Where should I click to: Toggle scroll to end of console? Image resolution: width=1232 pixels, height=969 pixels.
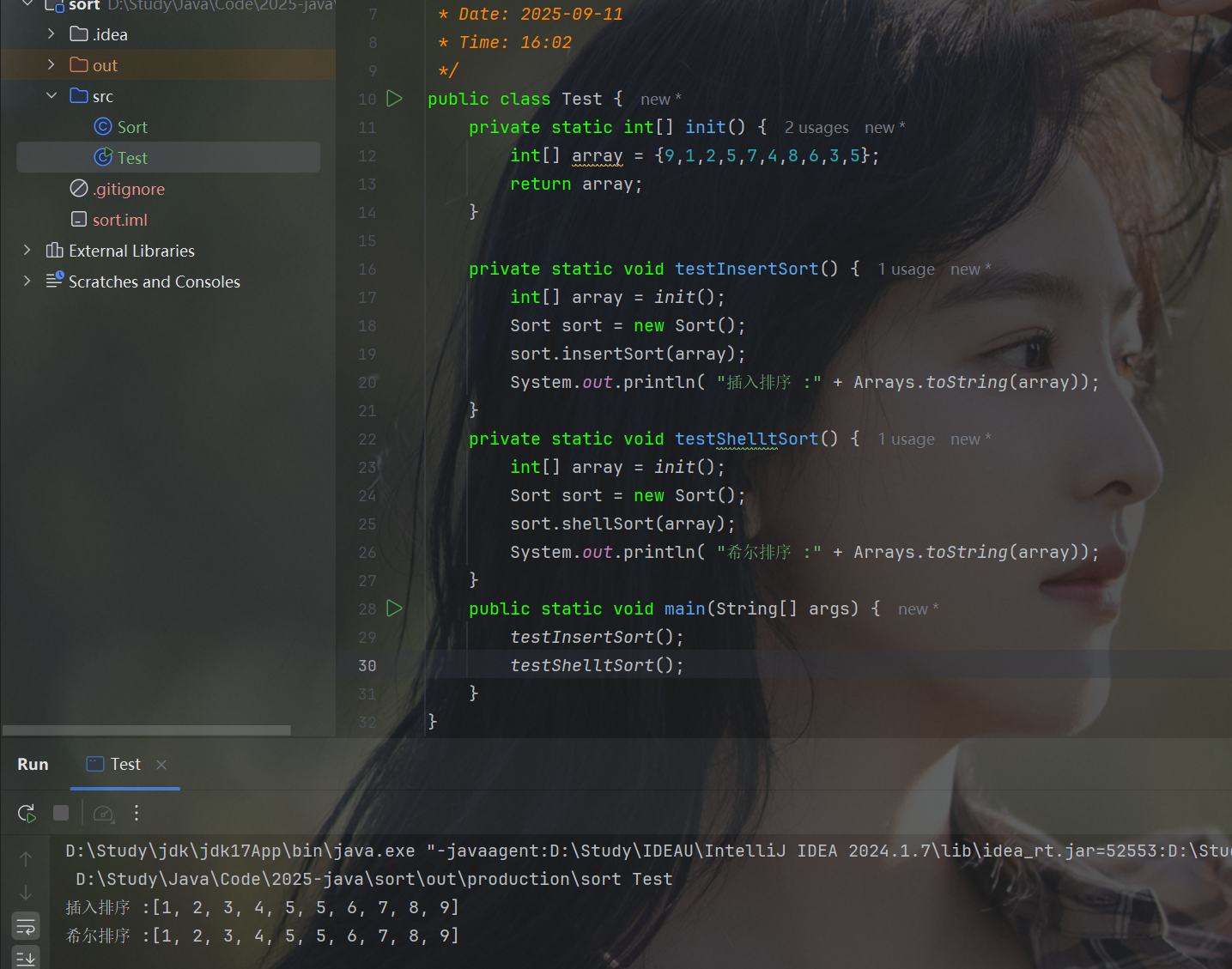26,958
